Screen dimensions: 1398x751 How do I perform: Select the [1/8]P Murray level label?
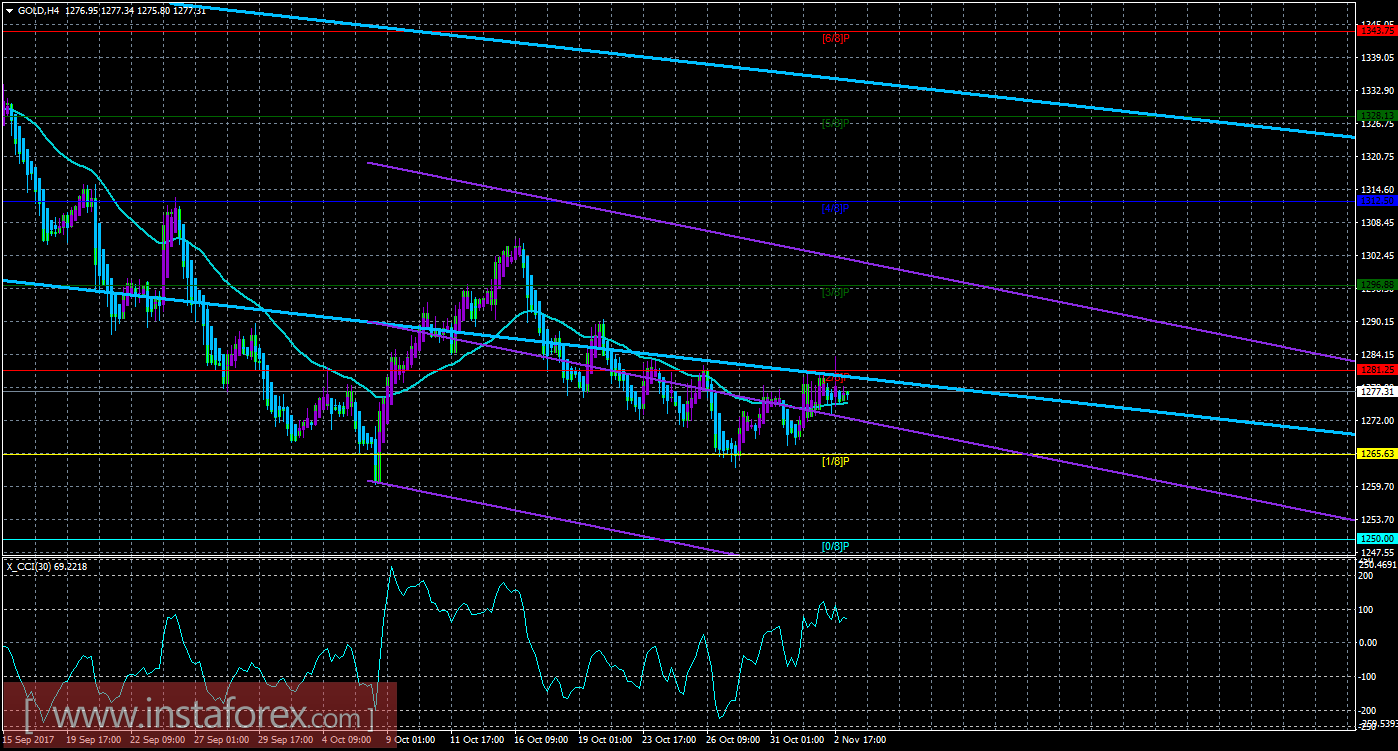coord(835,461)
